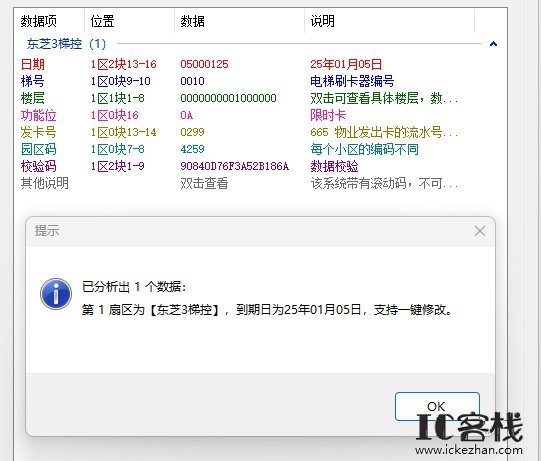Collapse the 东芝3梯控 group chevron
Viewport: 541px width, 461px height.
pos(493,44)
